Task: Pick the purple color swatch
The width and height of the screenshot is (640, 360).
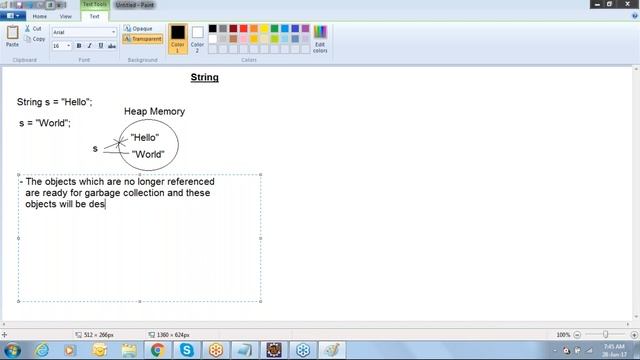Action: point(305,29)
